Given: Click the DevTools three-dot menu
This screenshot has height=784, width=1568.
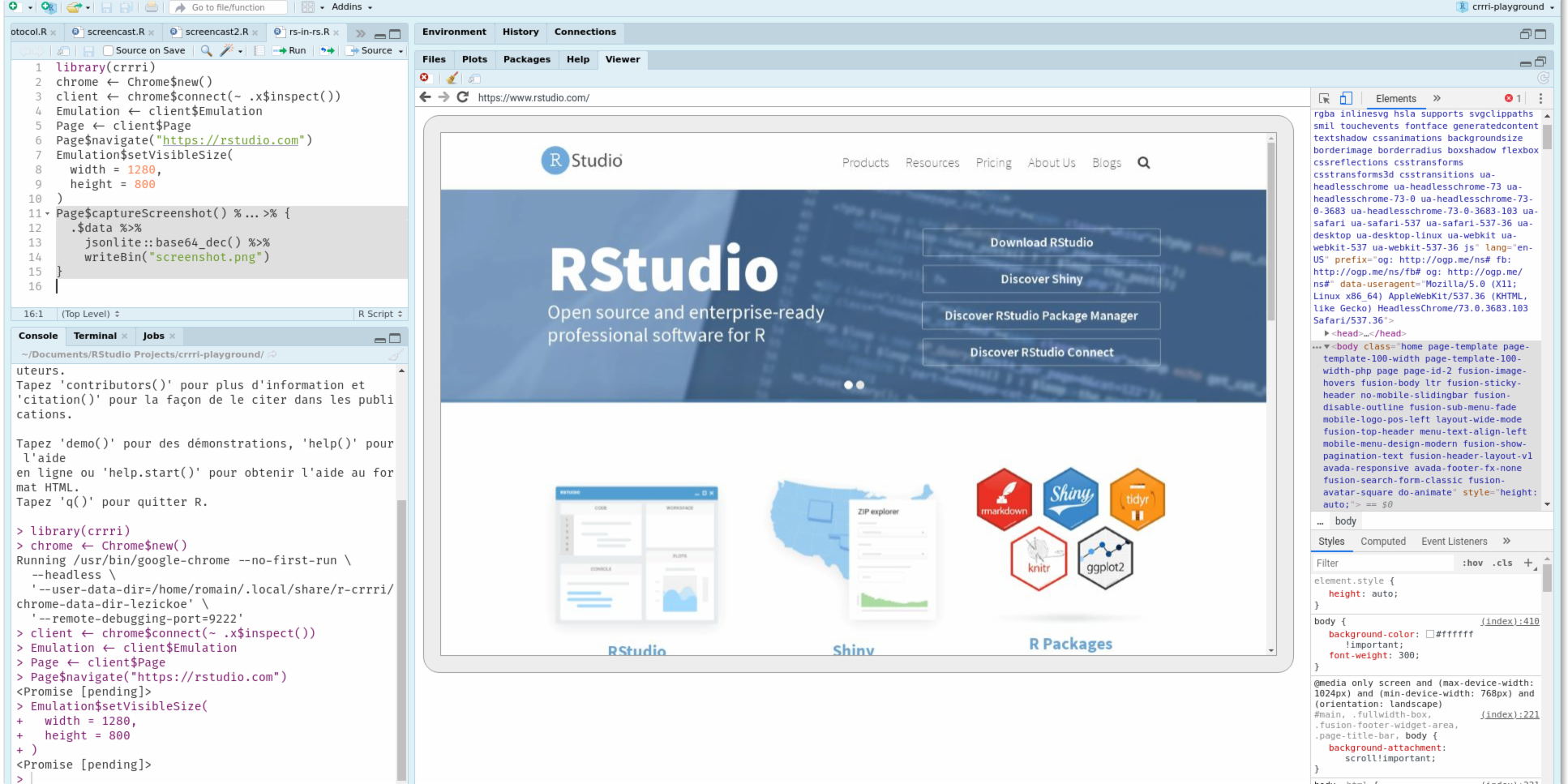Looking at the screenshot, I should (1540, 98).
